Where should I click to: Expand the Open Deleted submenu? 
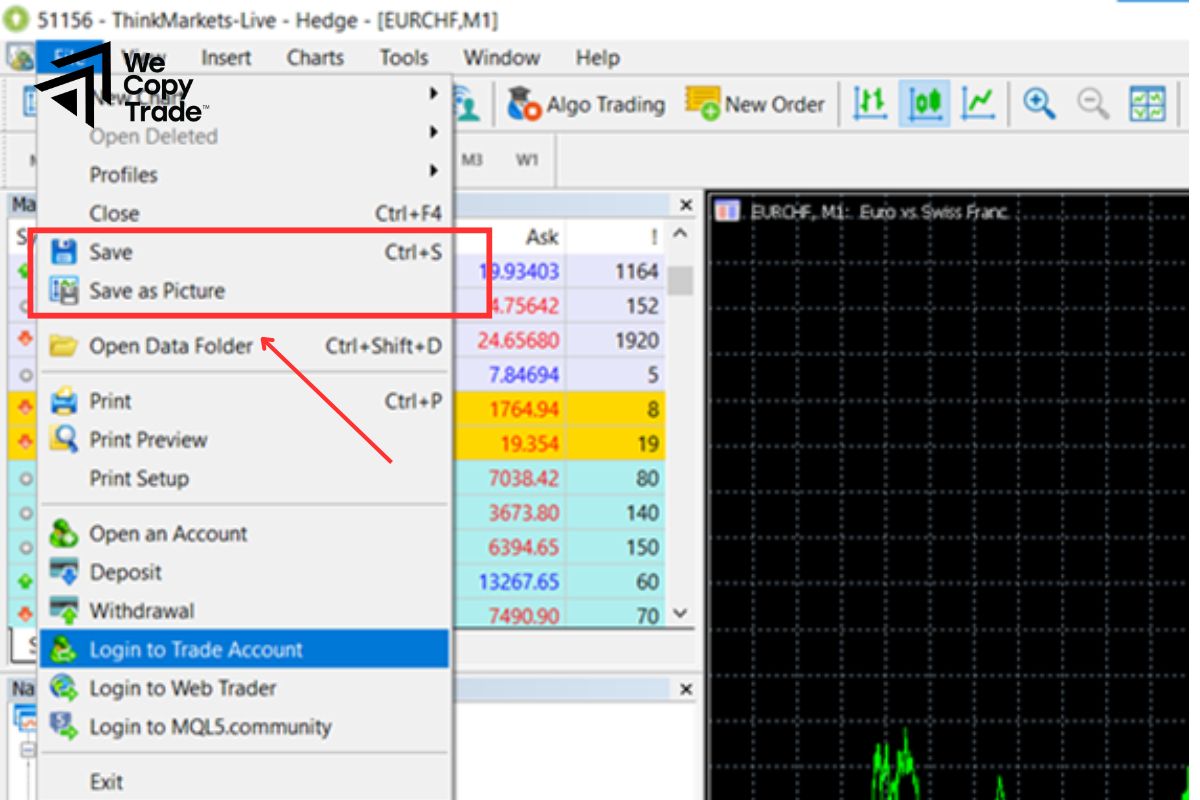point(434,132)
